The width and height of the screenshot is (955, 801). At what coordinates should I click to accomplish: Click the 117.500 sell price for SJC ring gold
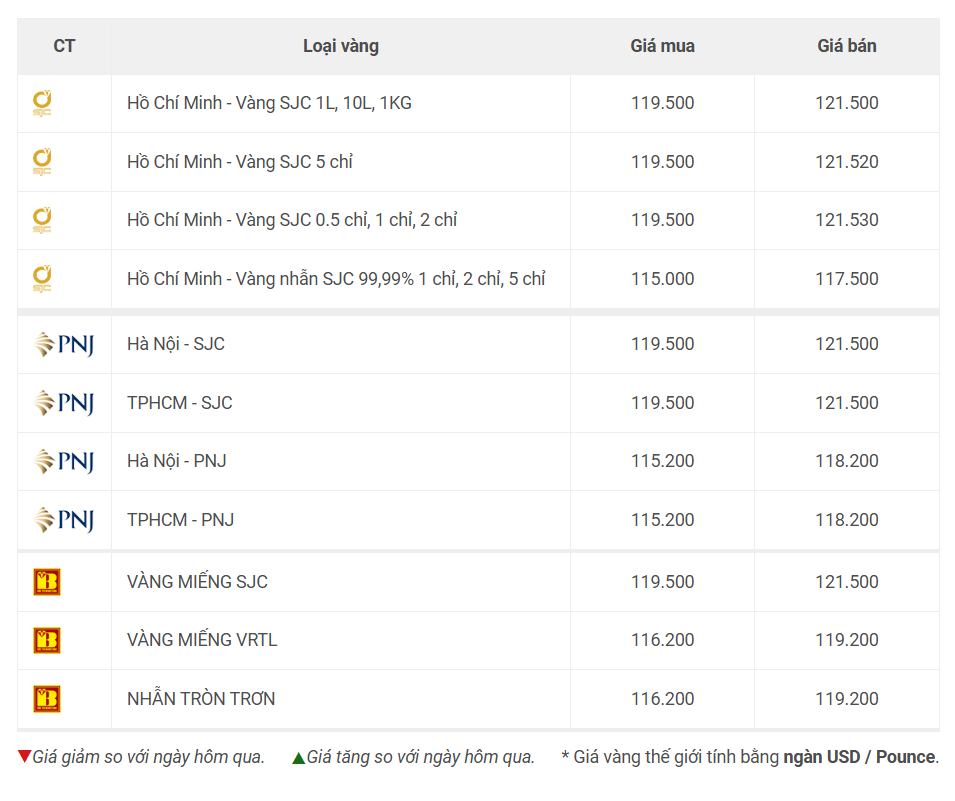tap(847, 279)
